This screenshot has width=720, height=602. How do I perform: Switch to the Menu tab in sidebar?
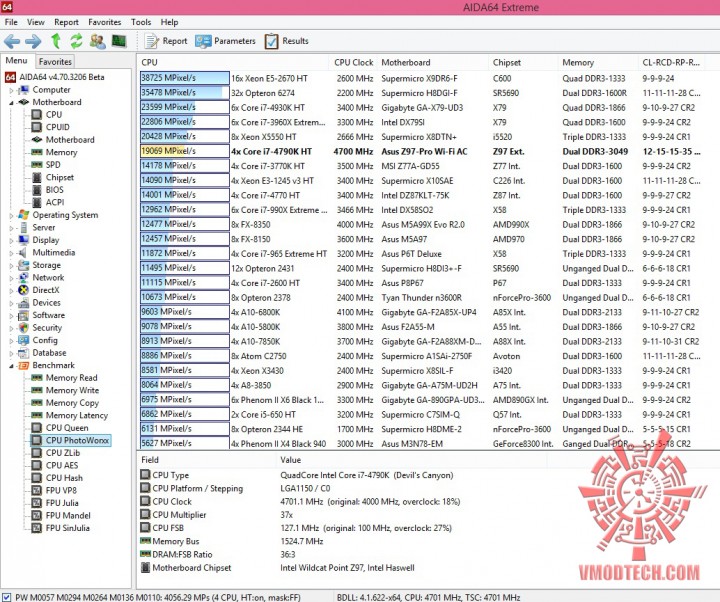tap(17, 61)
